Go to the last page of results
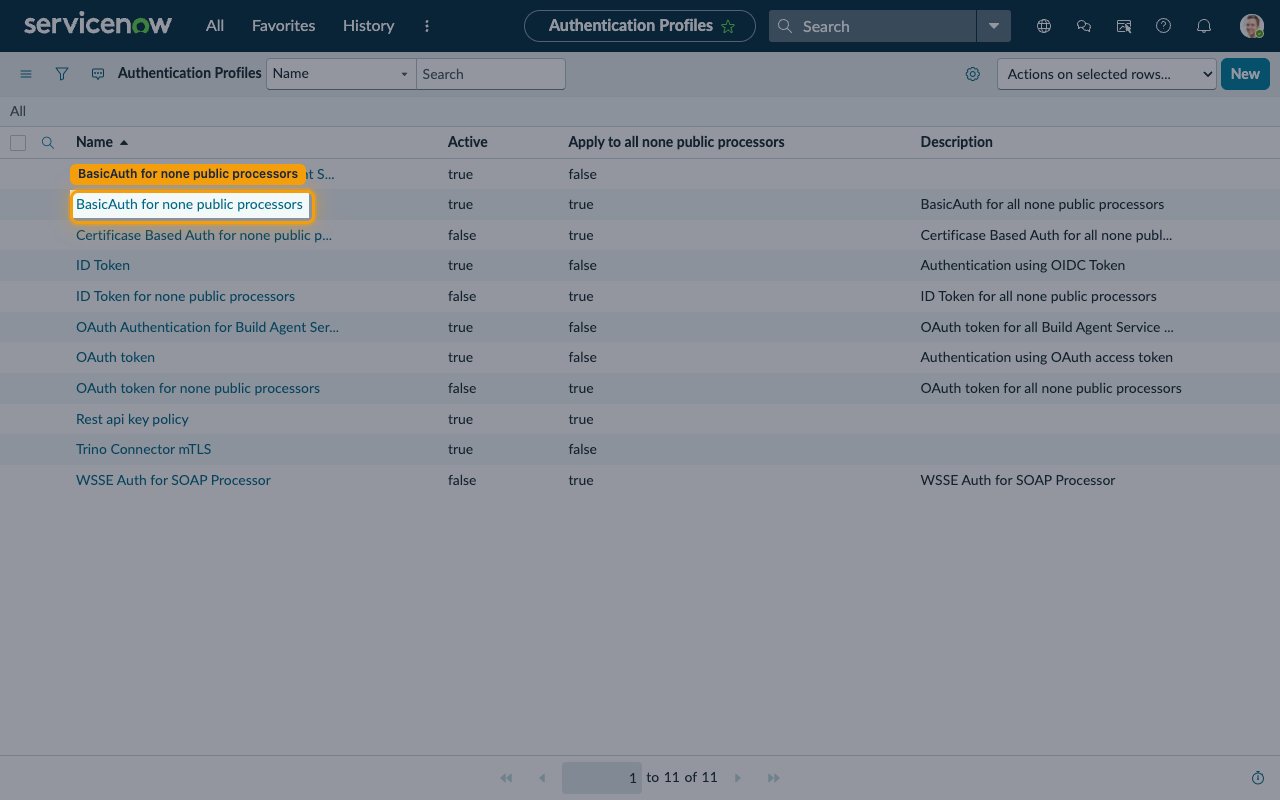The image size is (1280, 800). click(x=773, y=778)
